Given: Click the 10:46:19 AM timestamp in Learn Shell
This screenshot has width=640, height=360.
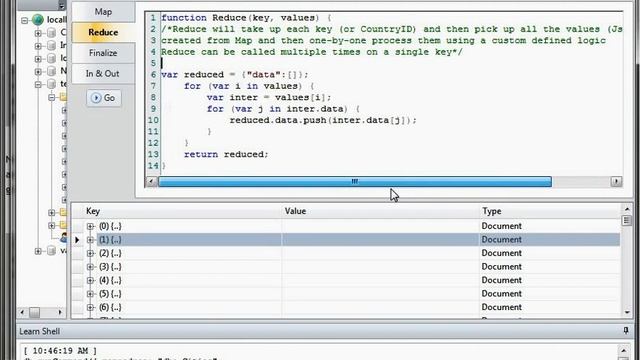Looking at the screenshot, I should click(x=60, y=351).
